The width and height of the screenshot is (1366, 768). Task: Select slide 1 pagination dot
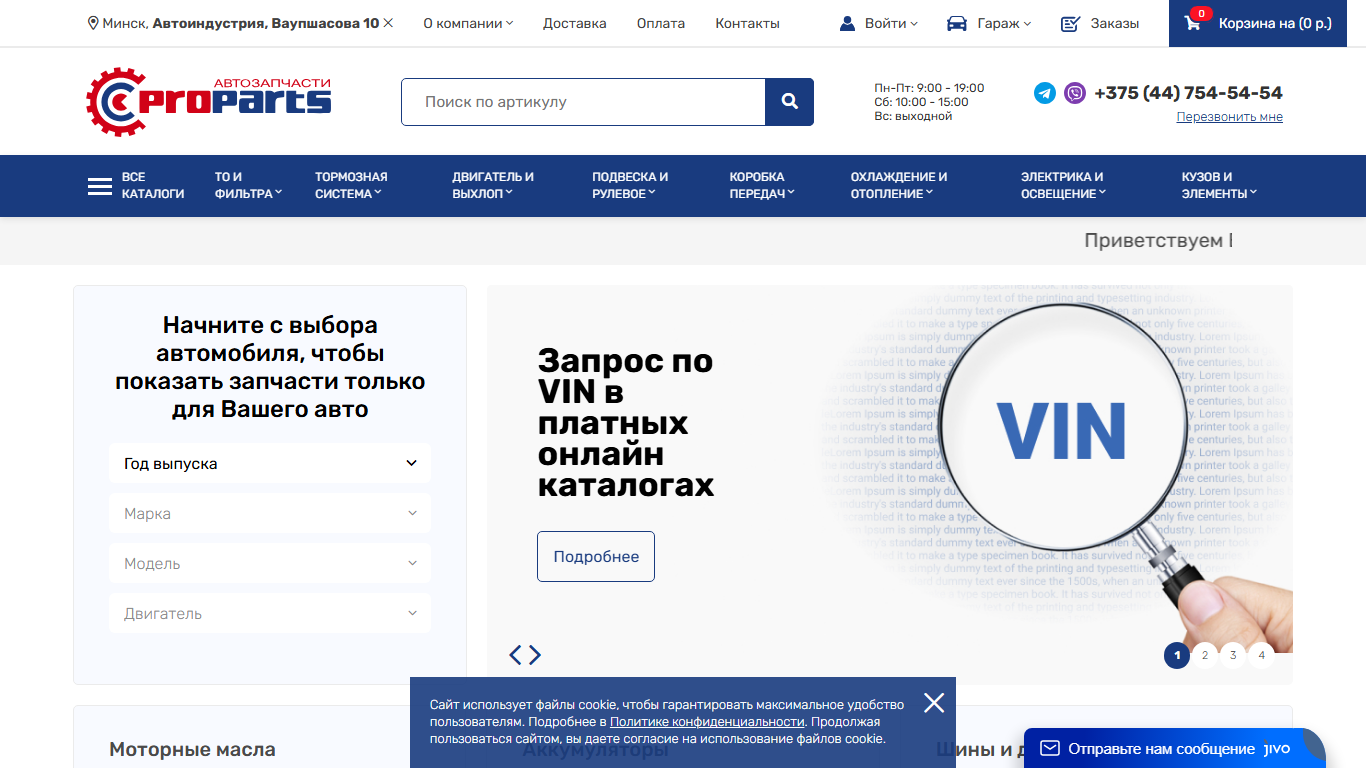[1177, 656]
